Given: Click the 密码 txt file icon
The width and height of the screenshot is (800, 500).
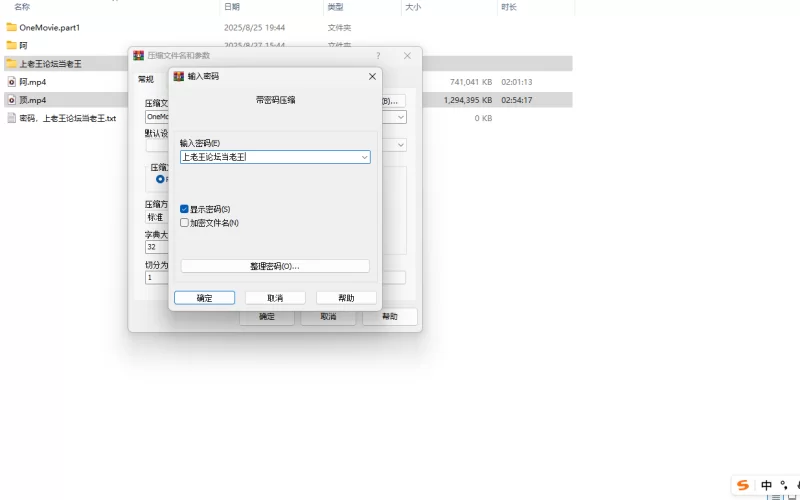Looking at the screenshot, I should (x=12, y=118).
